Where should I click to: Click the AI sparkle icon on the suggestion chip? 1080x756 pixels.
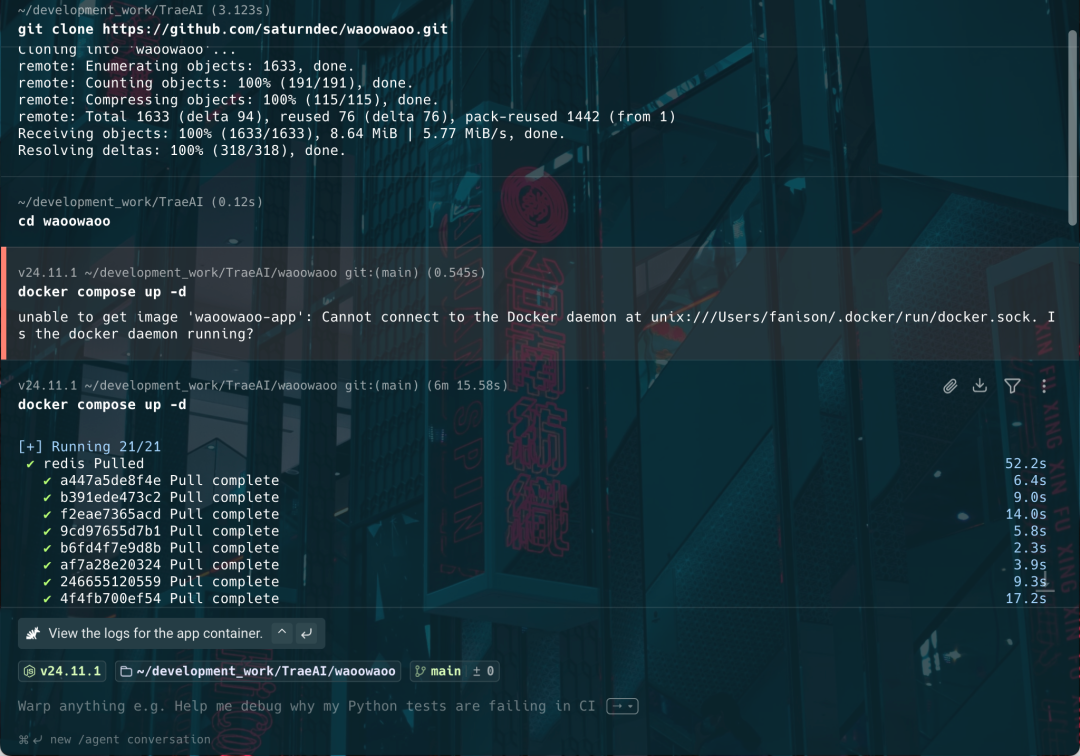click(x=33, y=633)
